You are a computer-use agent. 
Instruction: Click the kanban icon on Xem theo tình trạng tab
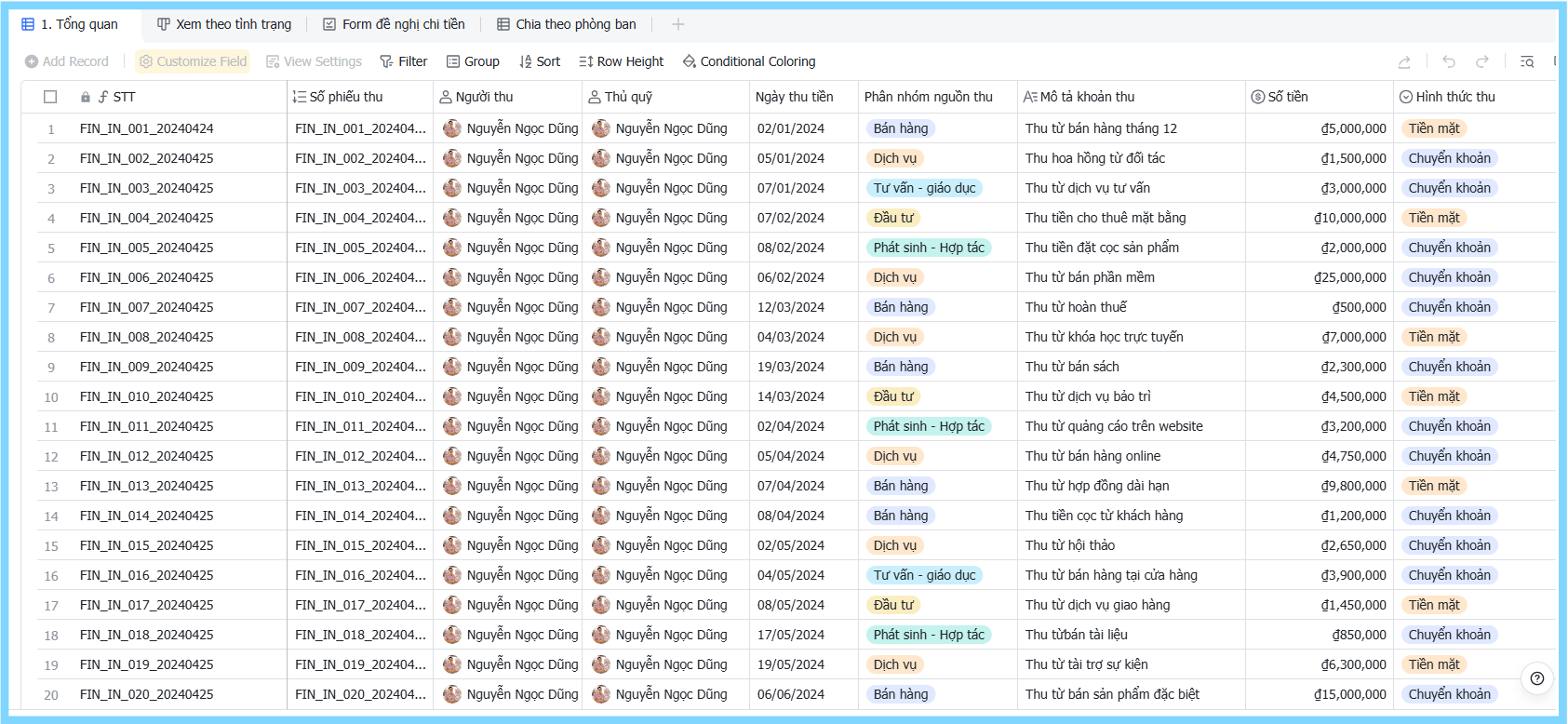tap(164, 24)
